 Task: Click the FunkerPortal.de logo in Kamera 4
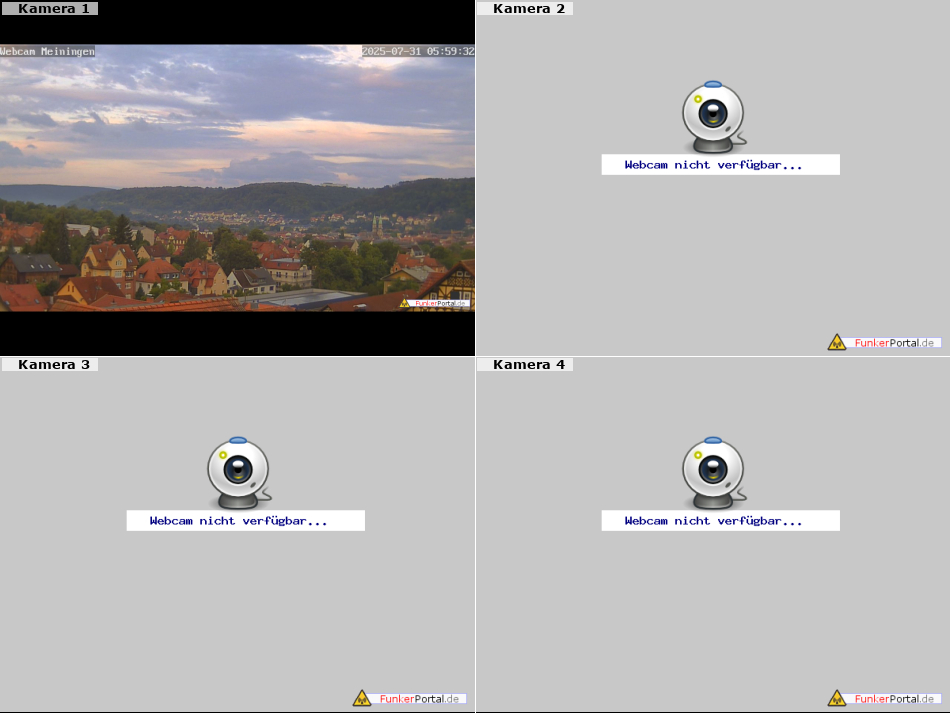885,698
